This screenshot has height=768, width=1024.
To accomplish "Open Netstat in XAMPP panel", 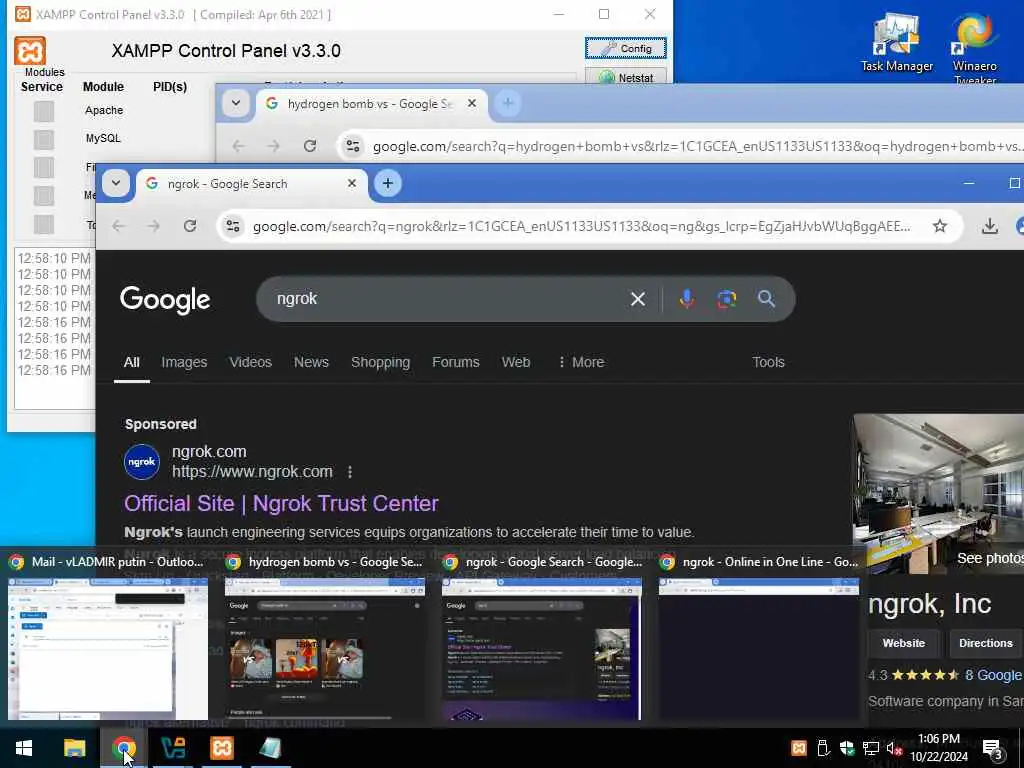I will click(626, 78).
